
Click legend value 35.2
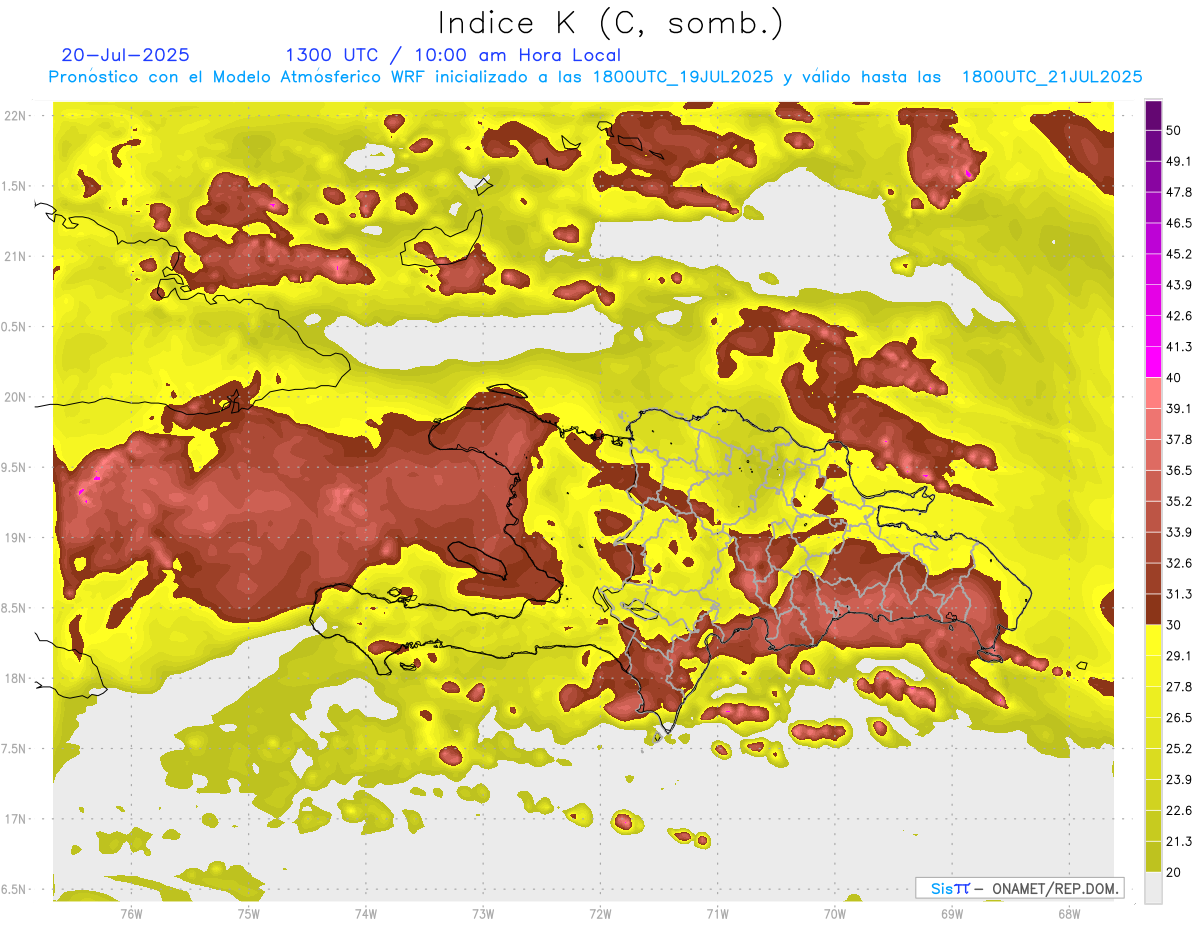click(1178, 501)
